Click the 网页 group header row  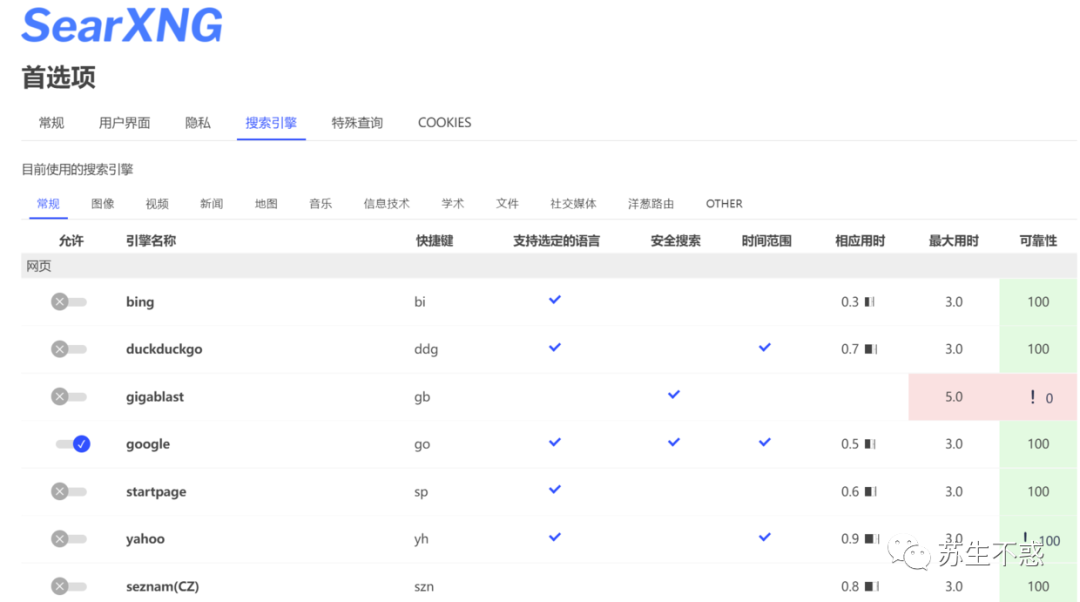click(549, 266)
